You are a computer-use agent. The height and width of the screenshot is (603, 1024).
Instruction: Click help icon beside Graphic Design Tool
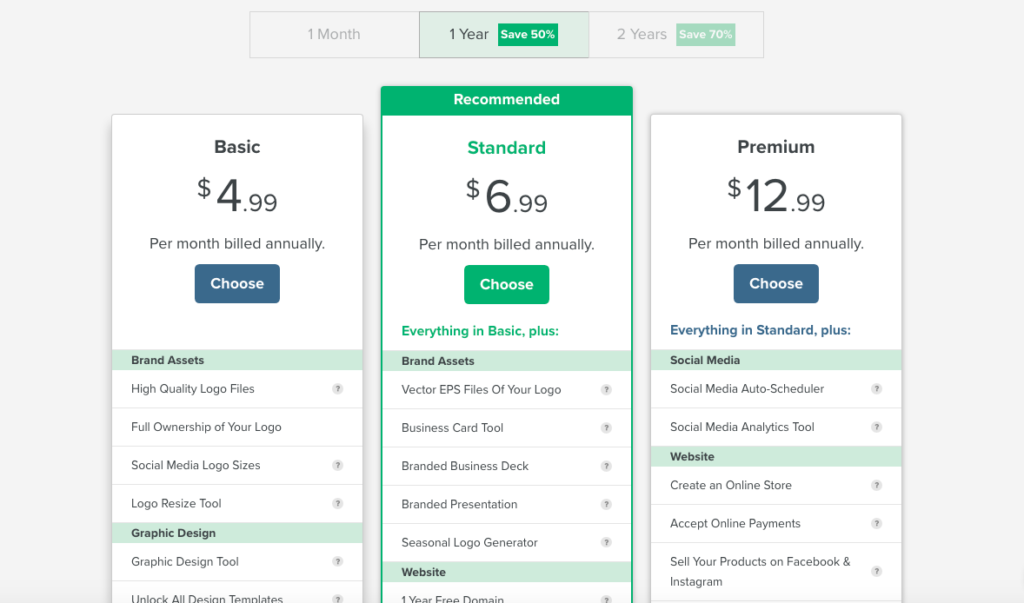pyautogui.click(x=337, y=562)
